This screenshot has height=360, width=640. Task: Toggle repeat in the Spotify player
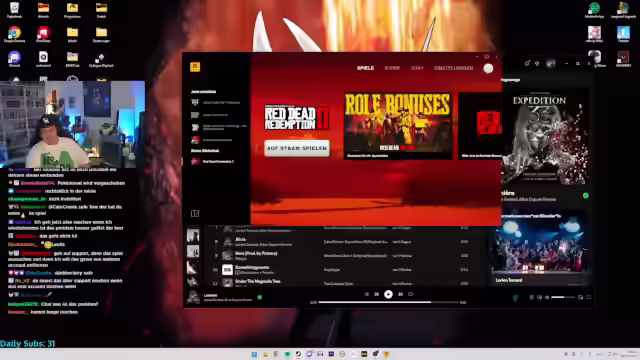[x=411, y=294]
